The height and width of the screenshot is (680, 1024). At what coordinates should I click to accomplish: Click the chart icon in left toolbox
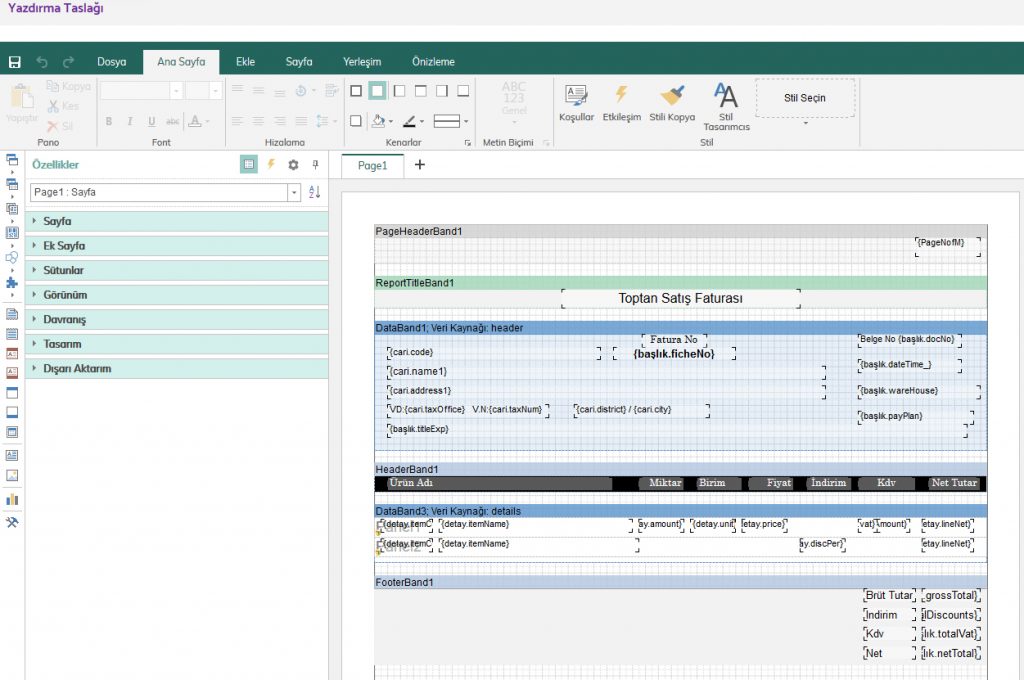pos(12,499)
